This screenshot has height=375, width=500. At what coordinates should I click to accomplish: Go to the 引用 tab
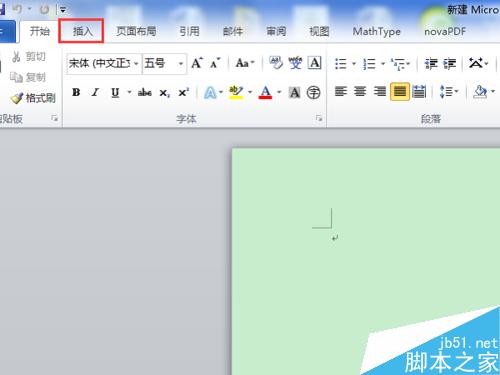tap(189, 31)
